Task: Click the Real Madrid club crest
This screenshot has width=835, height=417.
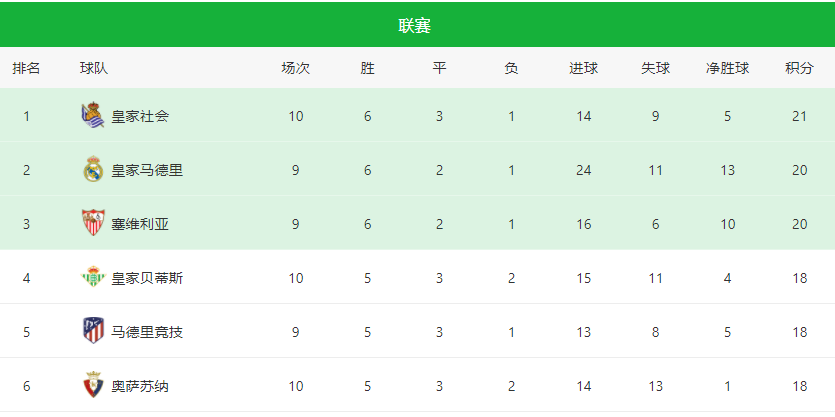Action: [93, 169]
